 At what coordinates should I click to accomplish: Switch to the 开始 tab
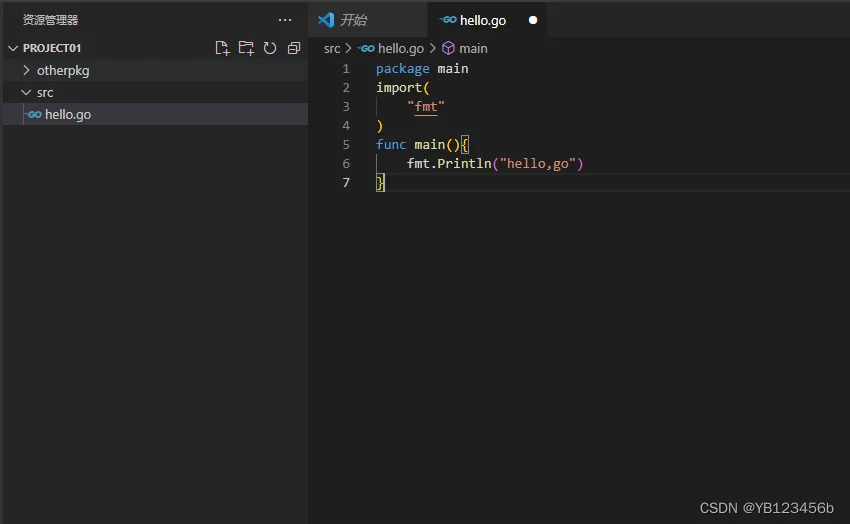coord(368,20)
